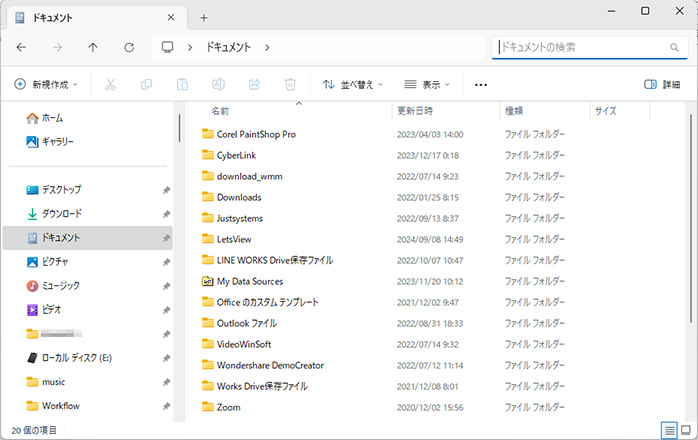Select デスクトップ in navigation pane
The width and height of the screenshot is (698, 440).
(88, 190)
